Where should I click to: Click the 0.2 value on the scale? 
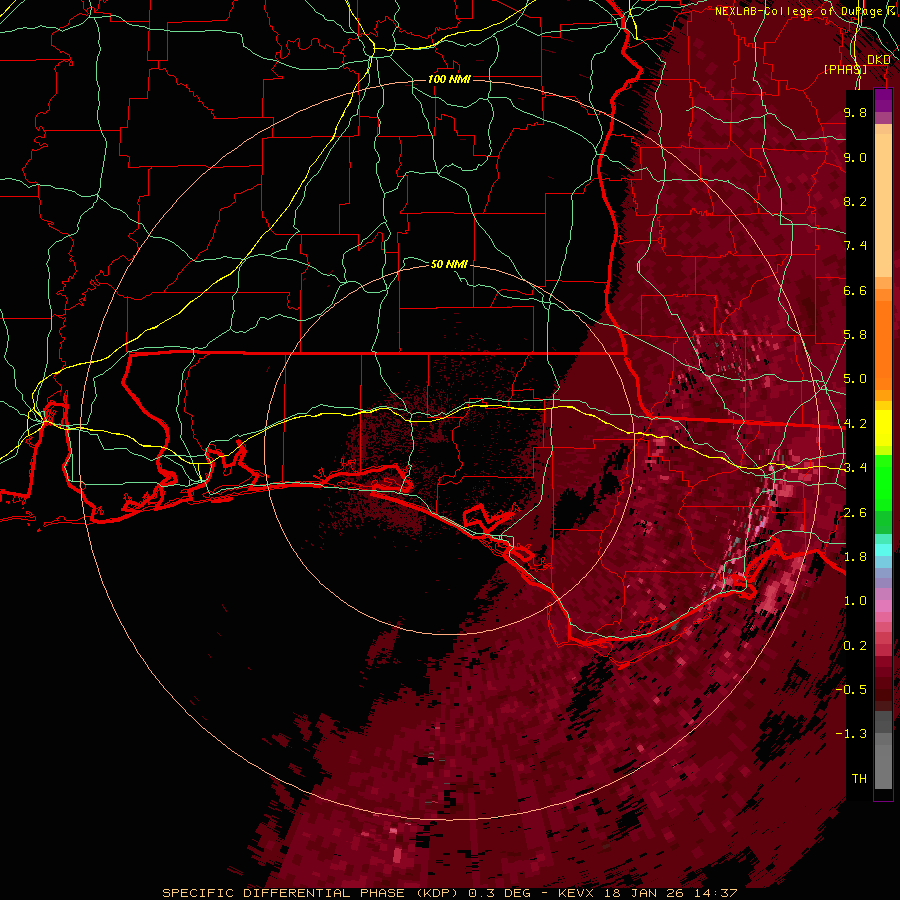click(855, 646)
